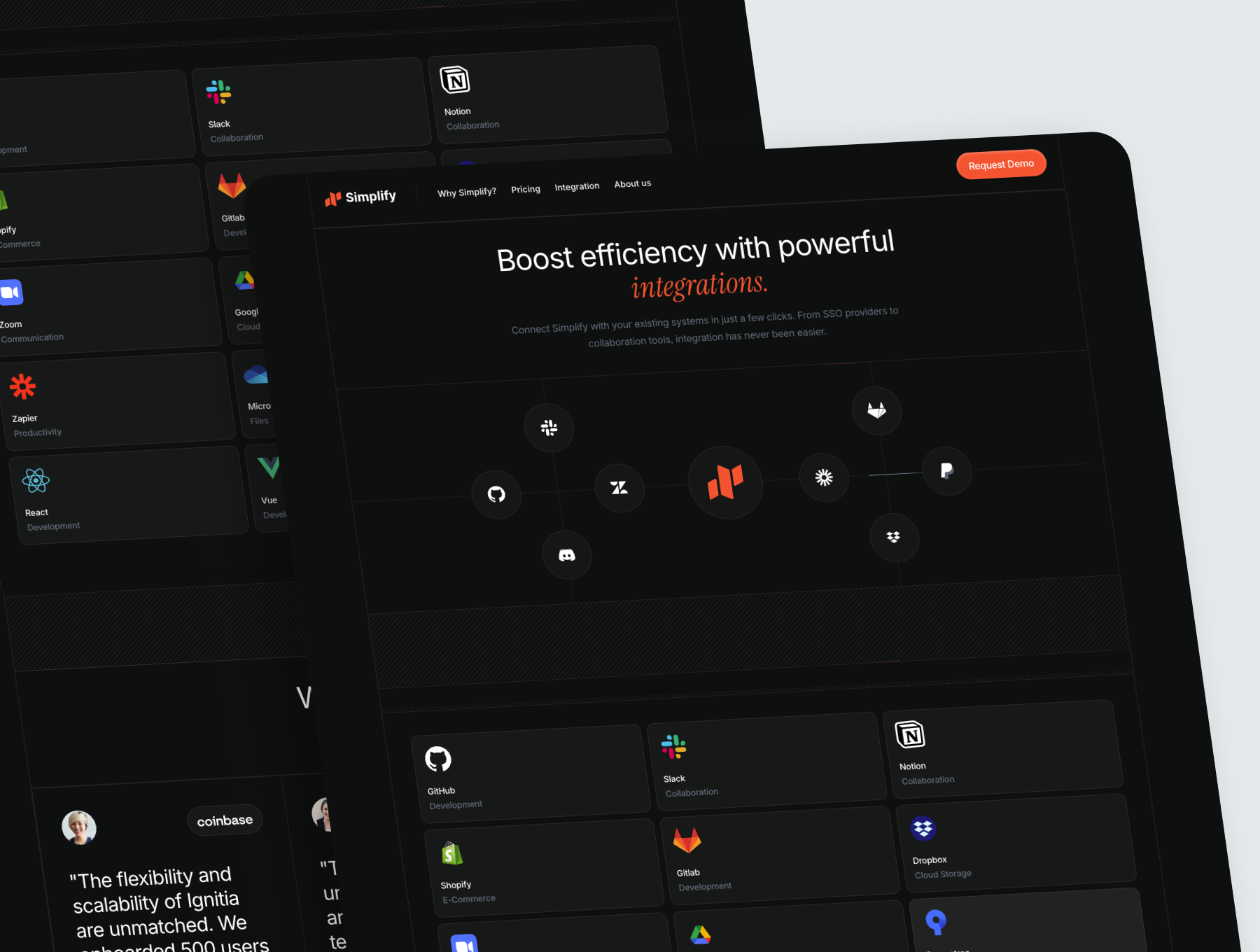
Task: Select the Dropbox circle icon in diagram
Action: [x=893, y=538]
